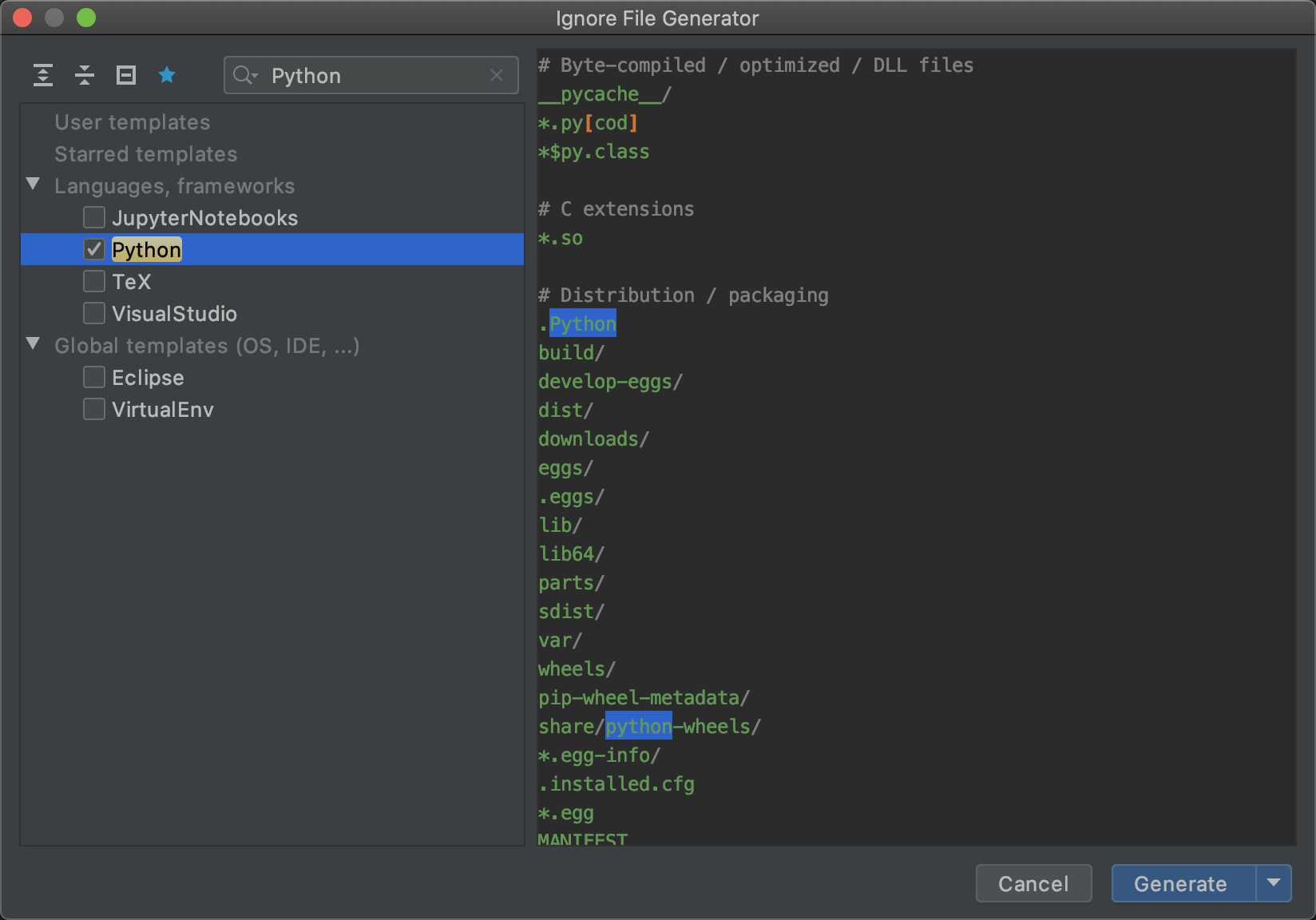Expand all template groups icon
The width and height of the screenshot is (1316, 920).
(43, 75)
